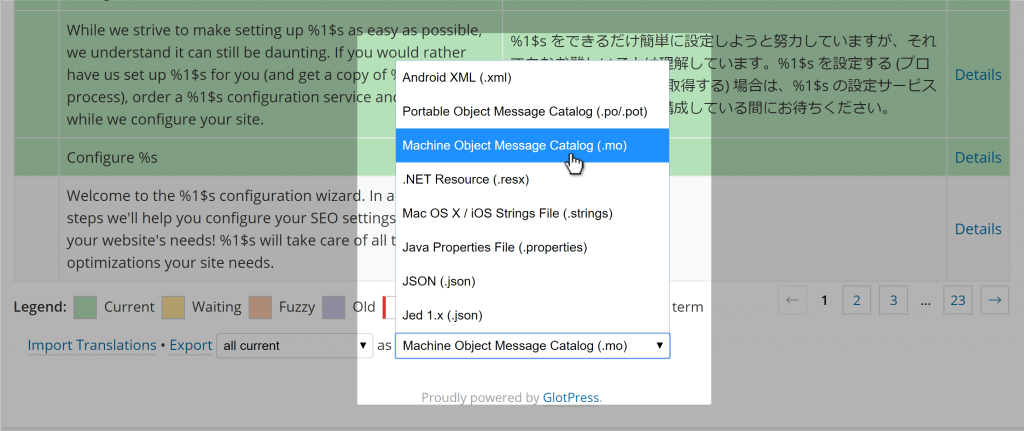
Task: Jump to page 23
Action: 958,300
